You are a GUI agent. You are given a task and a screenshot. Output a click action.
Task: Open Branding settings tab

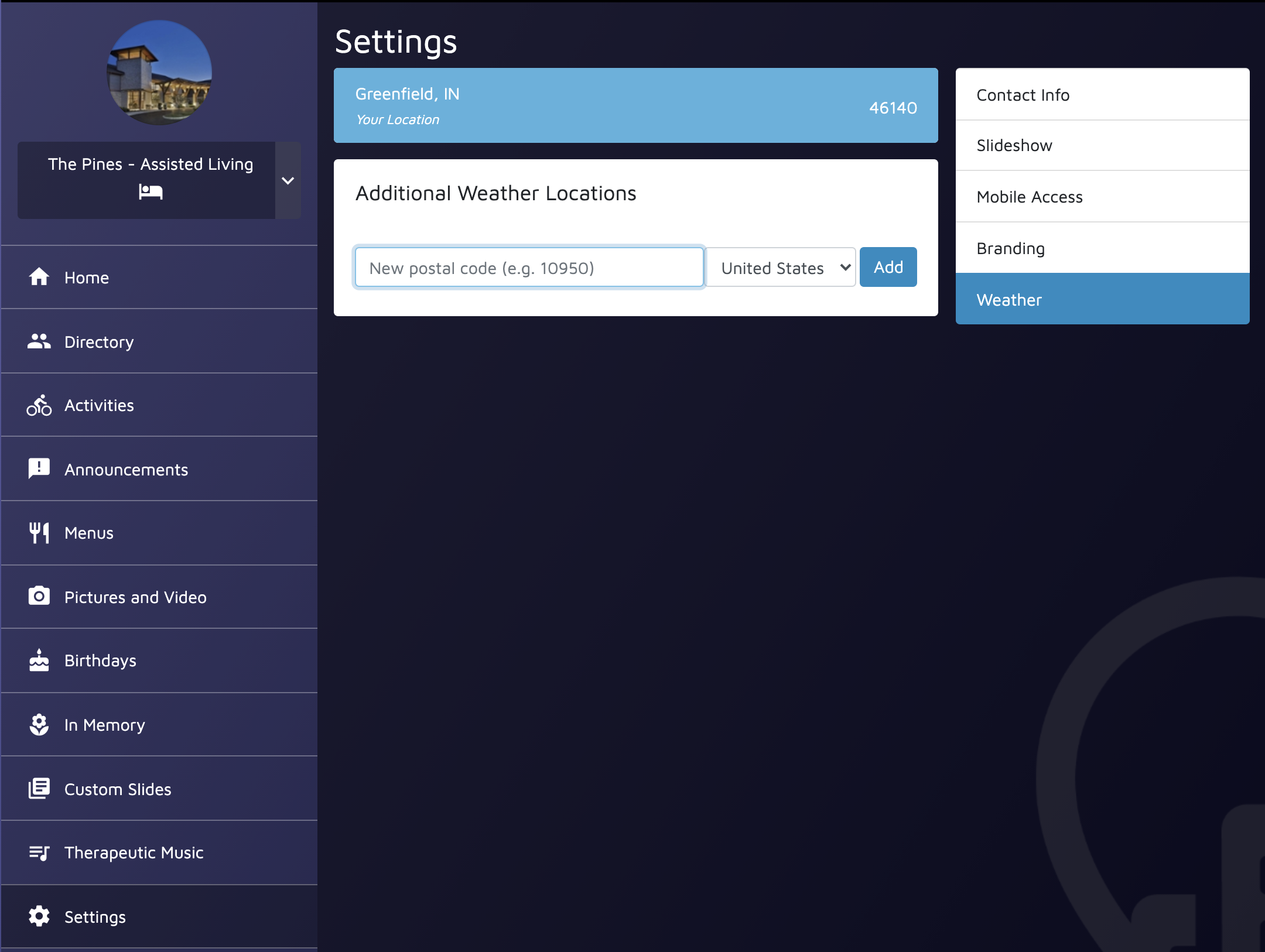click(x=1102, y=248)
